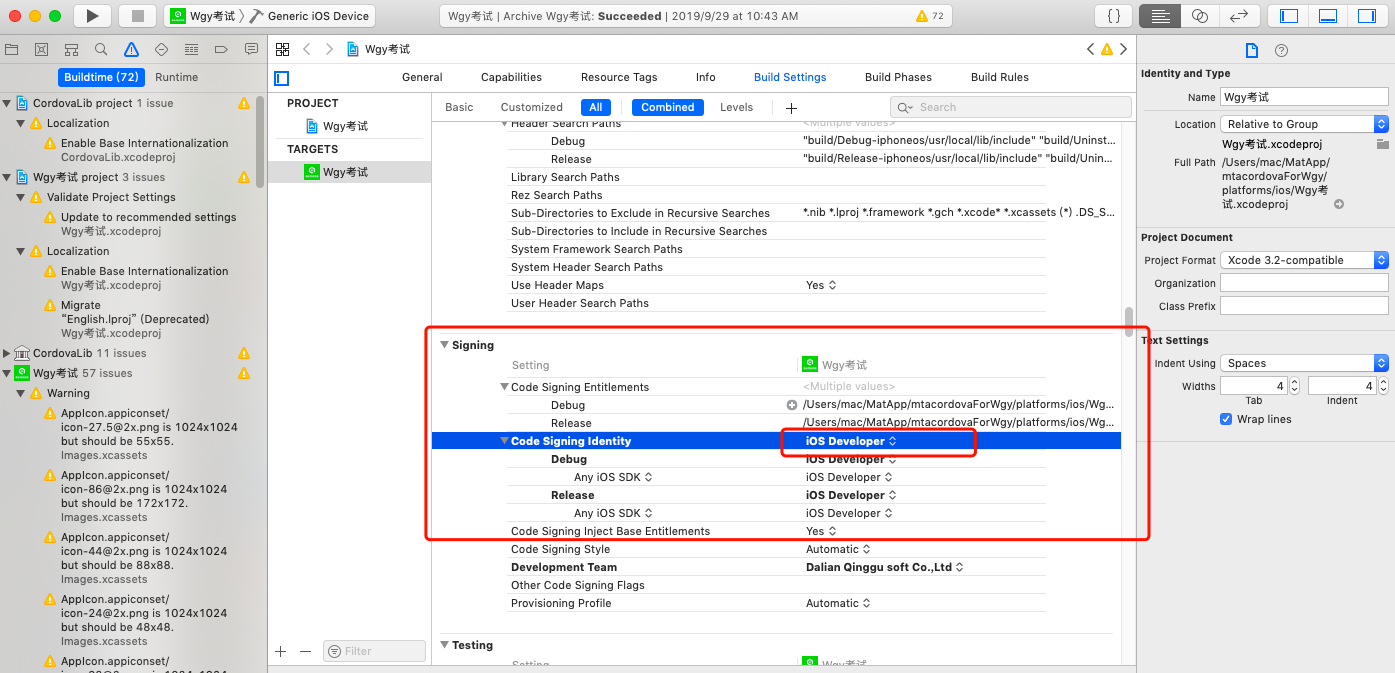Open the Report navigator speech bubble icon
The image size is (1395, 673).
(x=250, y=49)
